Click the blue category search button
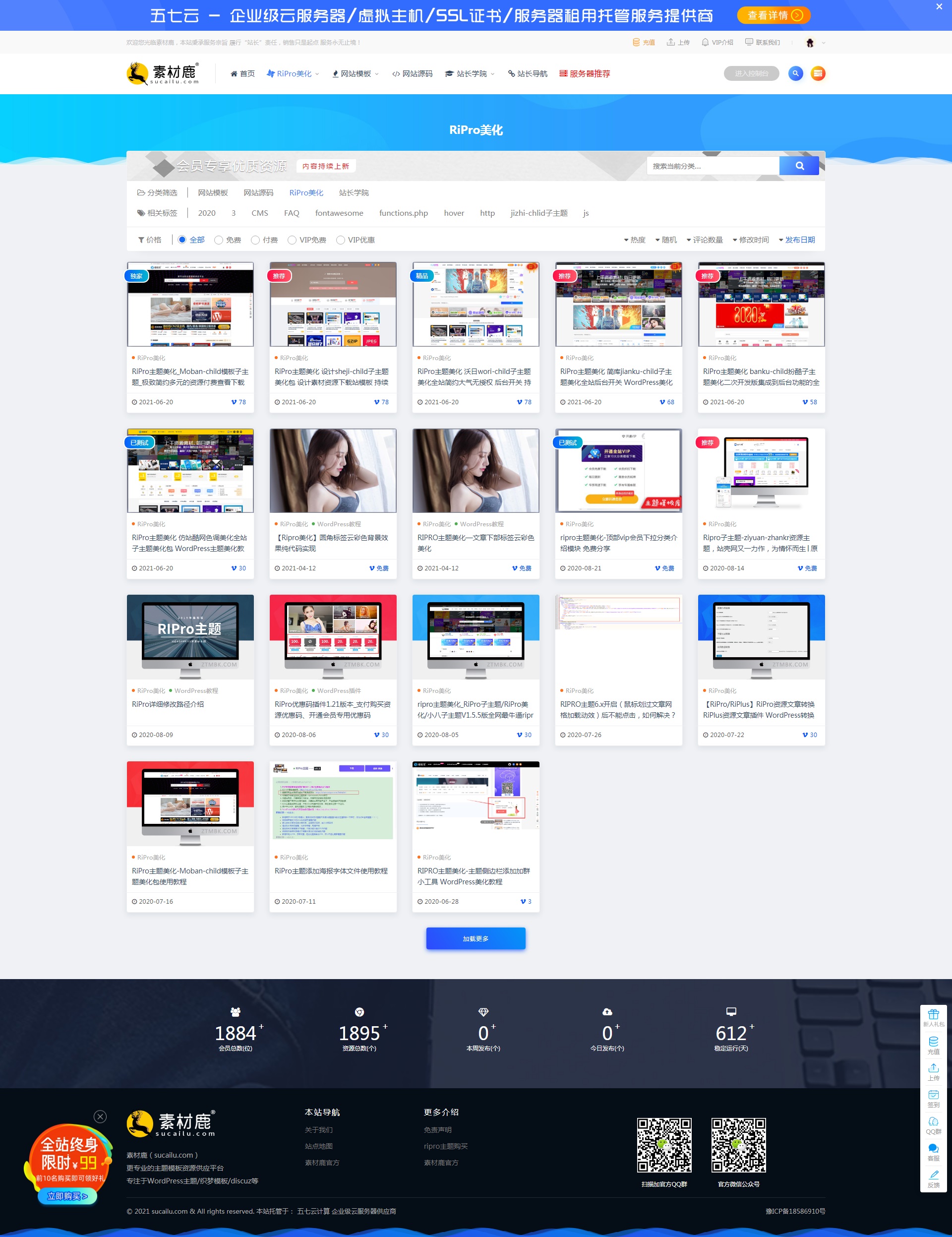The image size is (952, 1237). coord(799,166)
